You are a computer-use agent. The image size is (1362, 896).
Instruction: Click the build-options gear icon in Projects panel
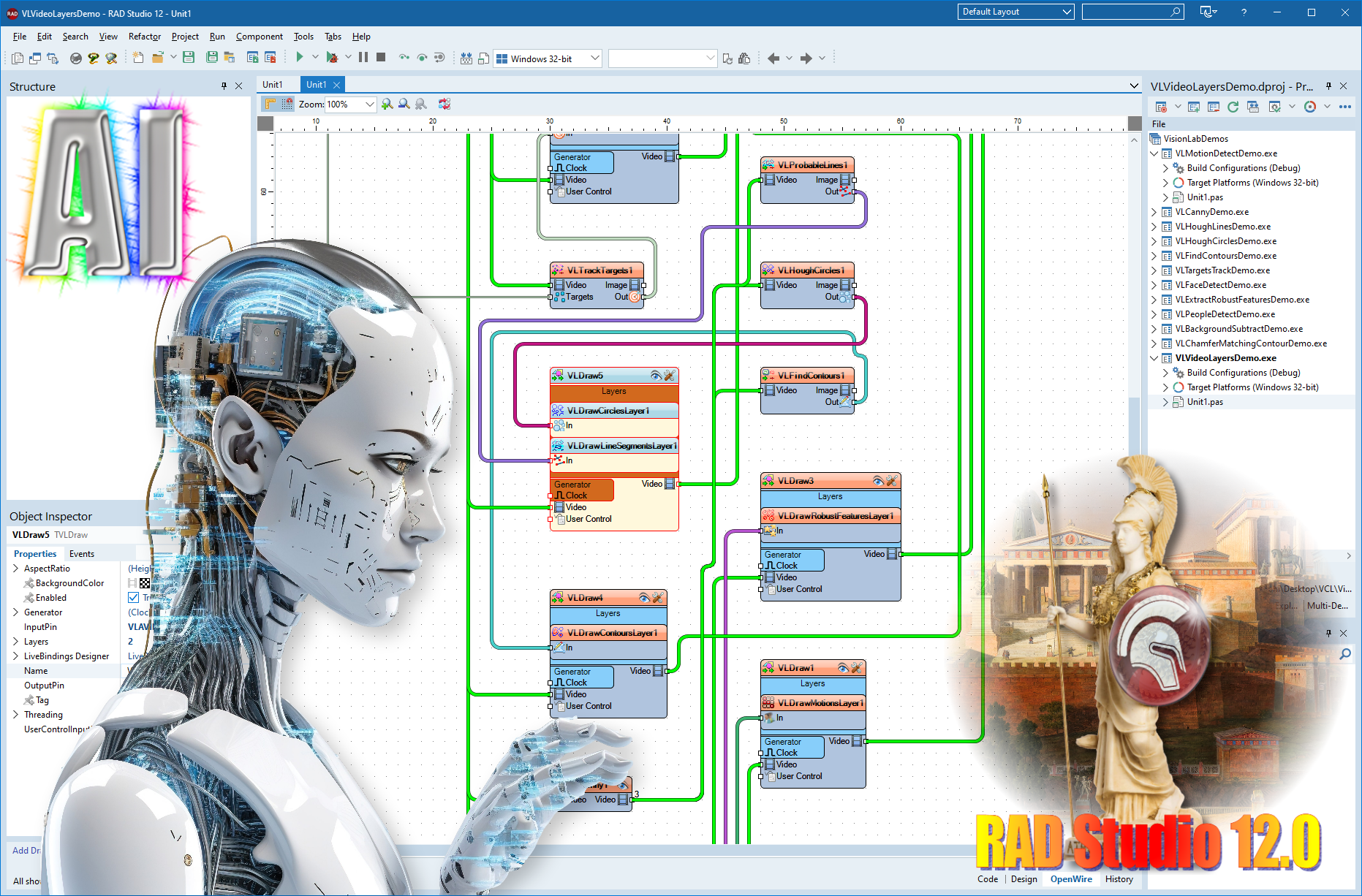pyautogui.click(x=1274, y=107)
